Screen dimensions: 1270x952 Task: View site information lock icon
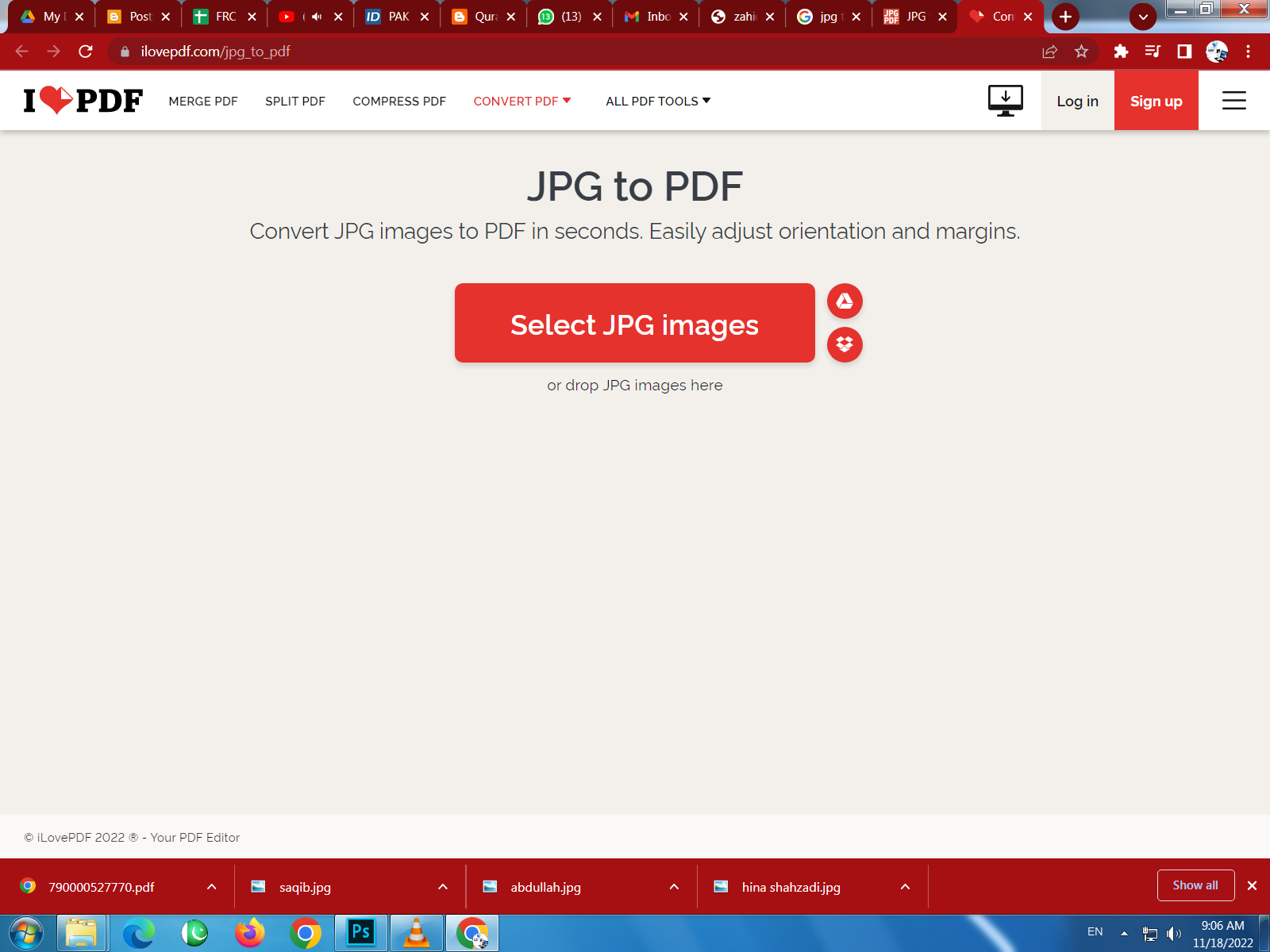click(125, 52)
